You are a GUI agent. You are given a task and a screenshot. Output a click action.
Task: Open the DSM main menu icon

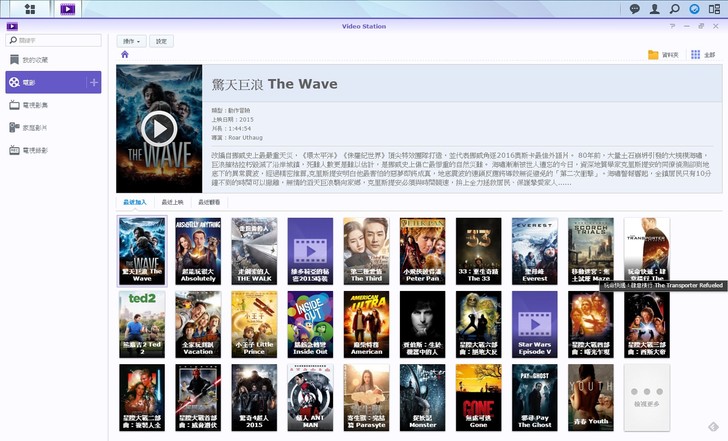click(30, 9)
